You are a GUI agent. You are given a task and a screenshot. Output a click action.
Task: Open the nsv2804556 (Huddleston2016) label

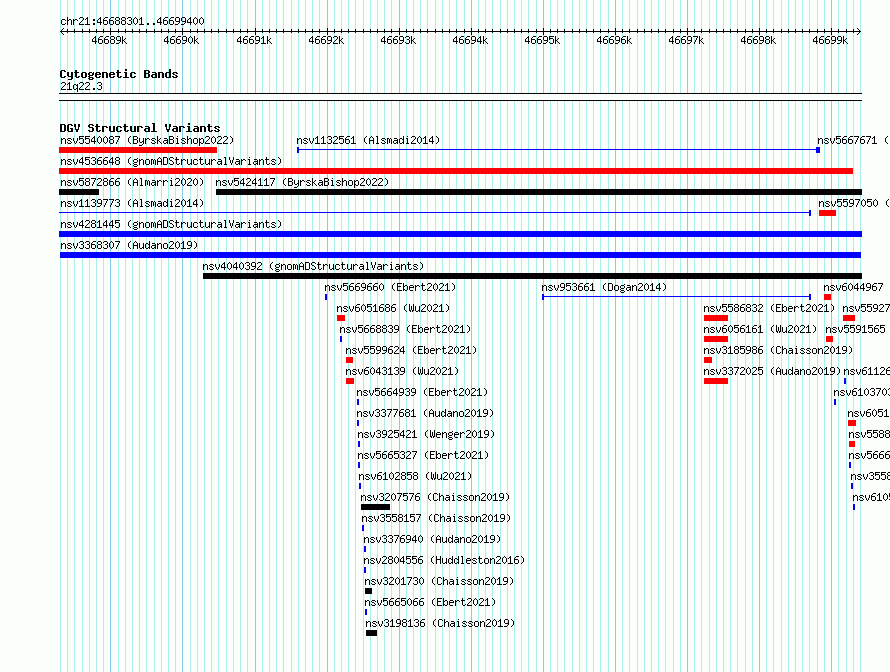coord(444,560)
